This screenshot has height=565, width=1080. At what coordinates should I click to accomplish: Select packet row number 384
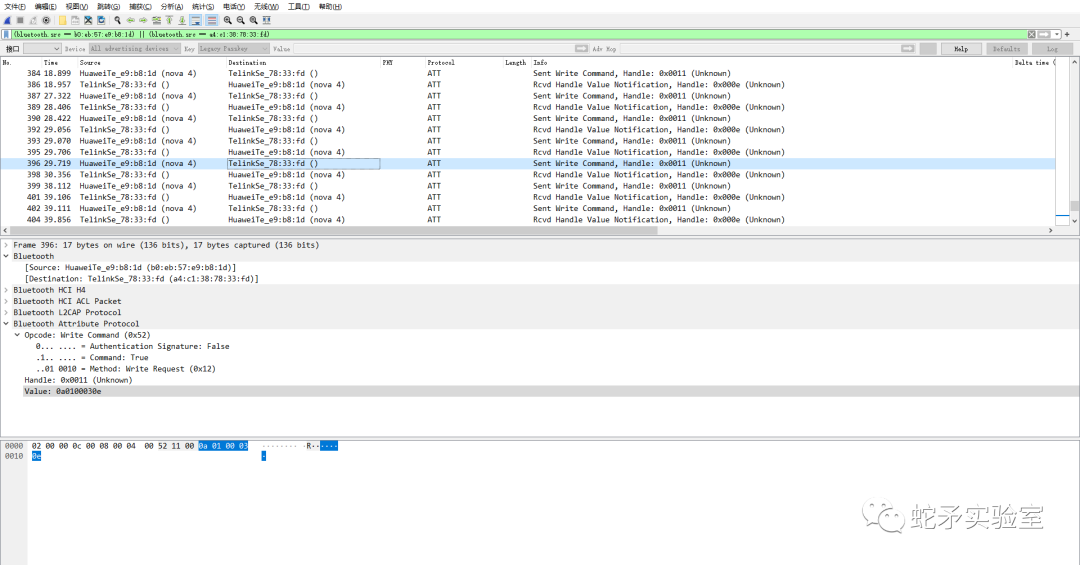[x=528, y=73]
